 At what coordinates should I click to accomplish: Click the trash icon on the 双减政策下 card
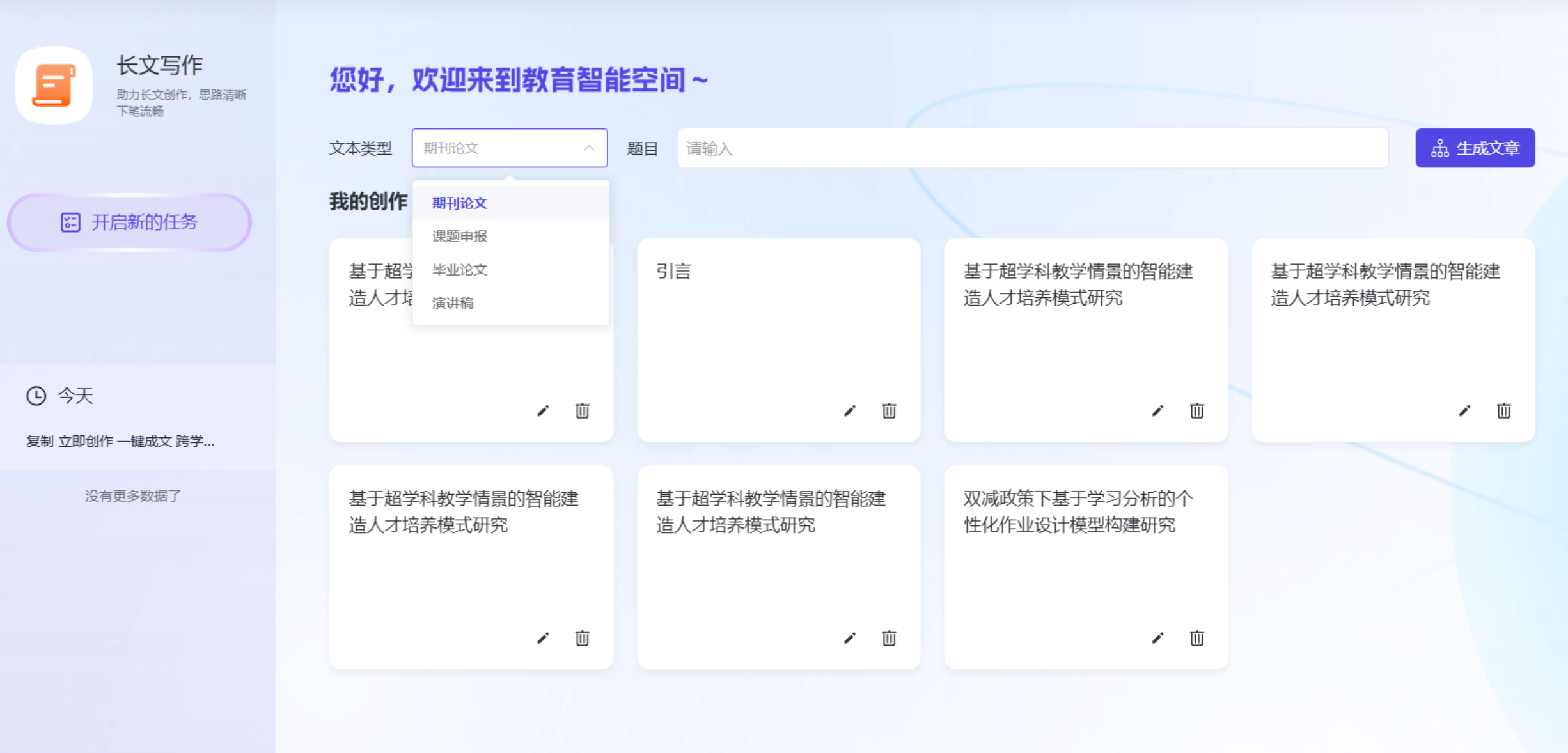tap(1196, 638)
